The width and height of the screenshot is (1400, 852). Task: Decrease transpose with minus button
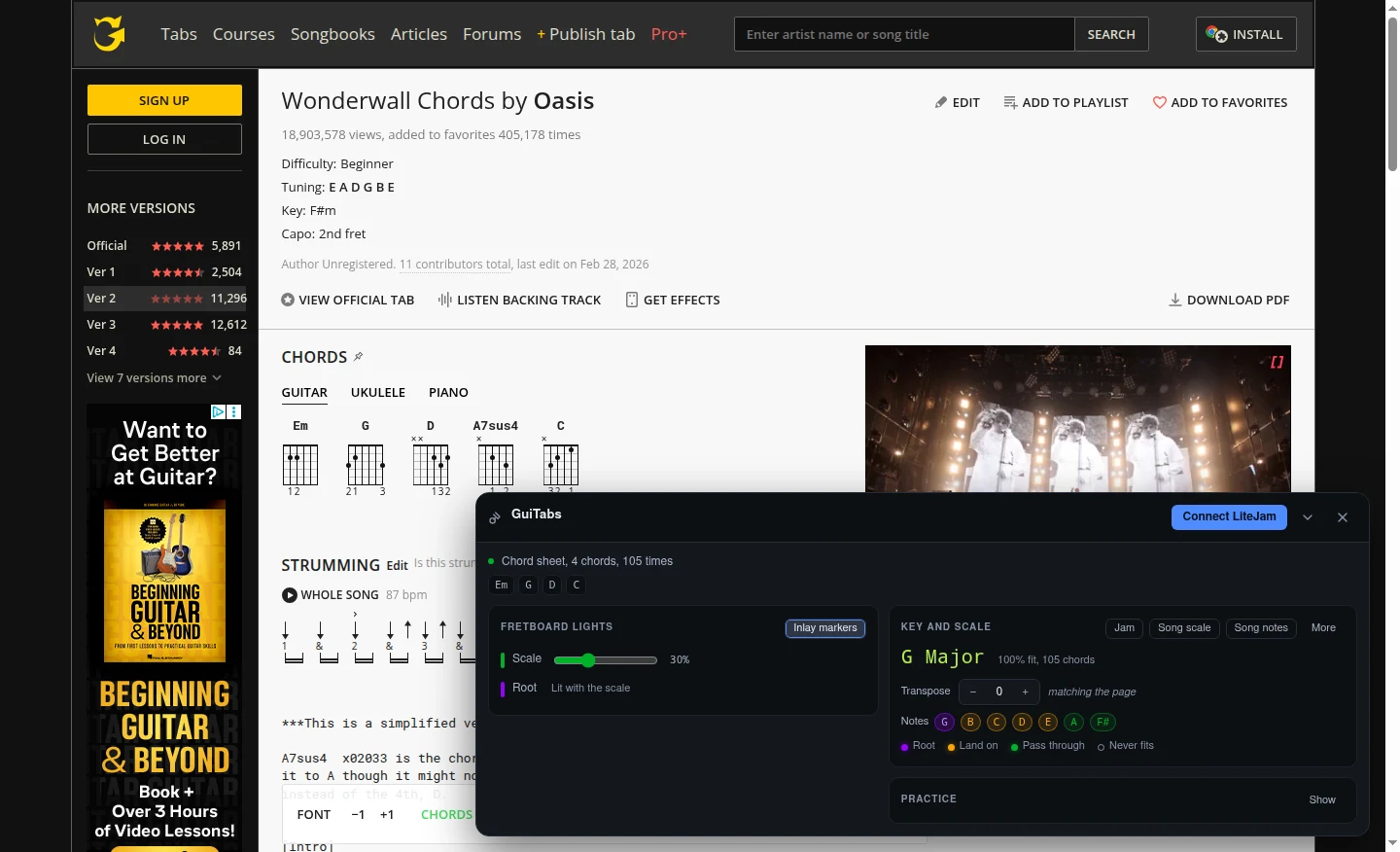(972, 692)
